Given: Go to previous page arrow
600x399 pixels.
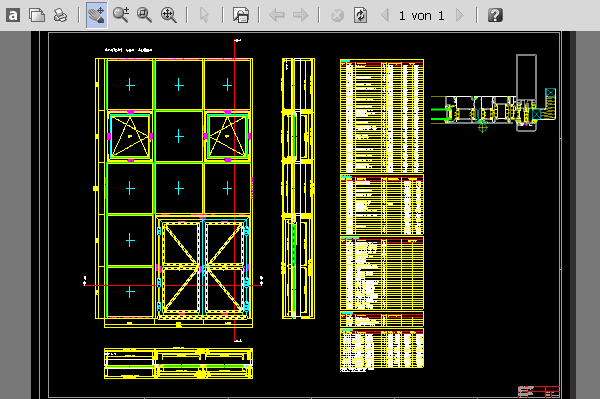Looking at the screenshot, I should pos(385,15).
